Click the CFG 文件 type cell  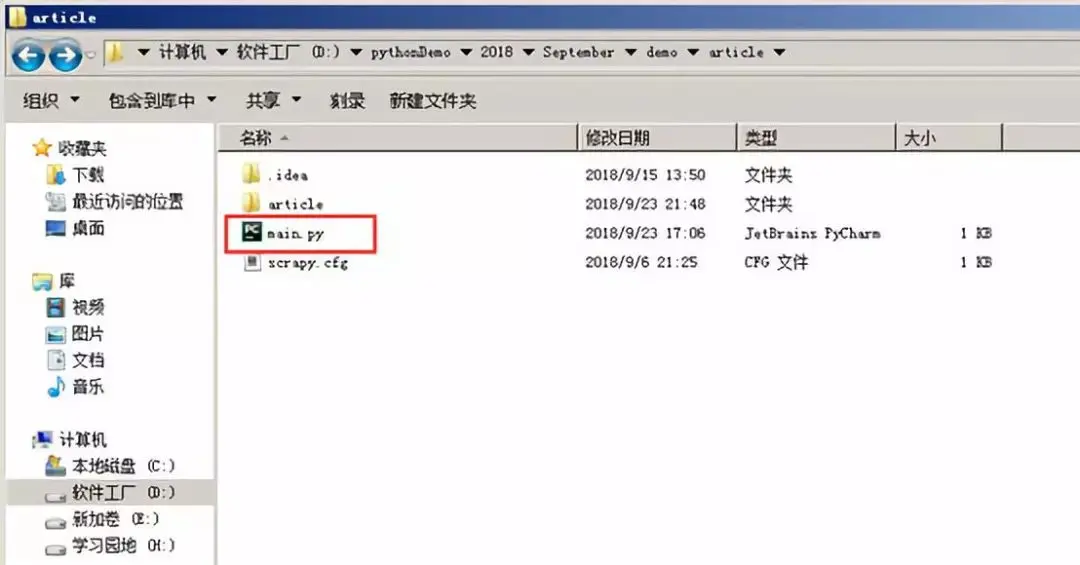coord(776,263)
